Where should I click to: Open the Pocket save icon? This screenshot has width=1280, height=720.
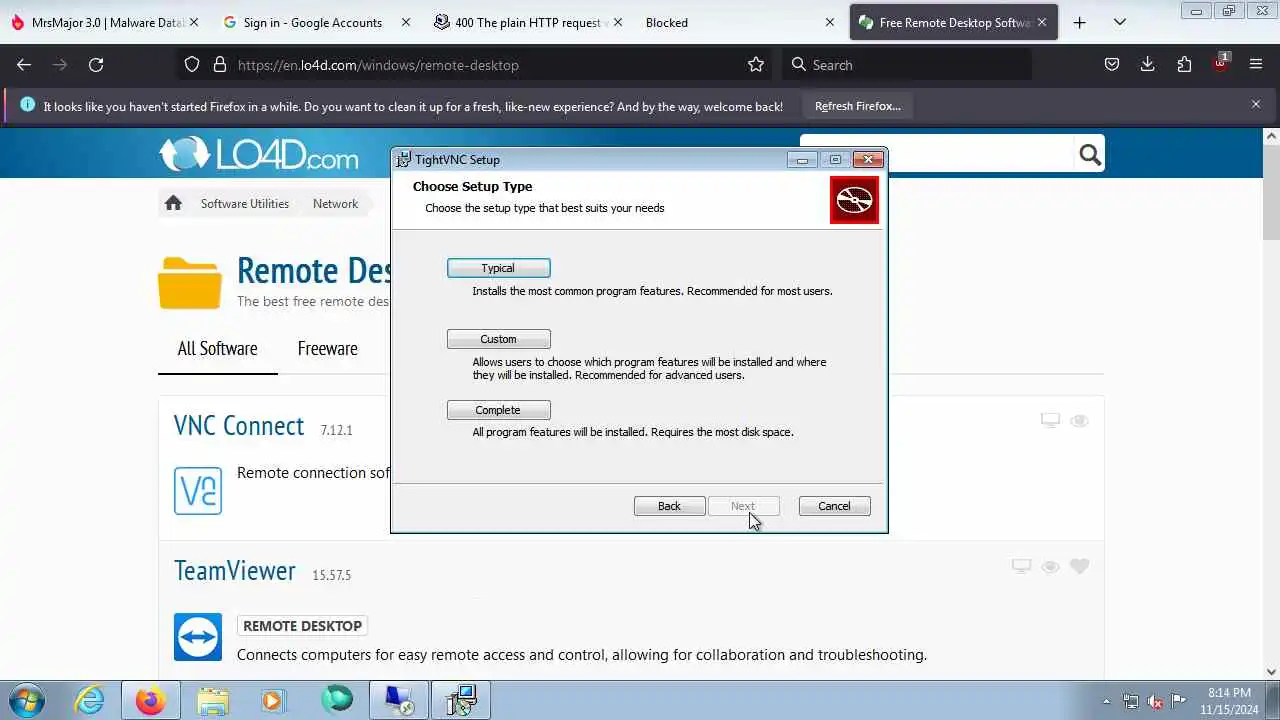(x=1112, y=64)
